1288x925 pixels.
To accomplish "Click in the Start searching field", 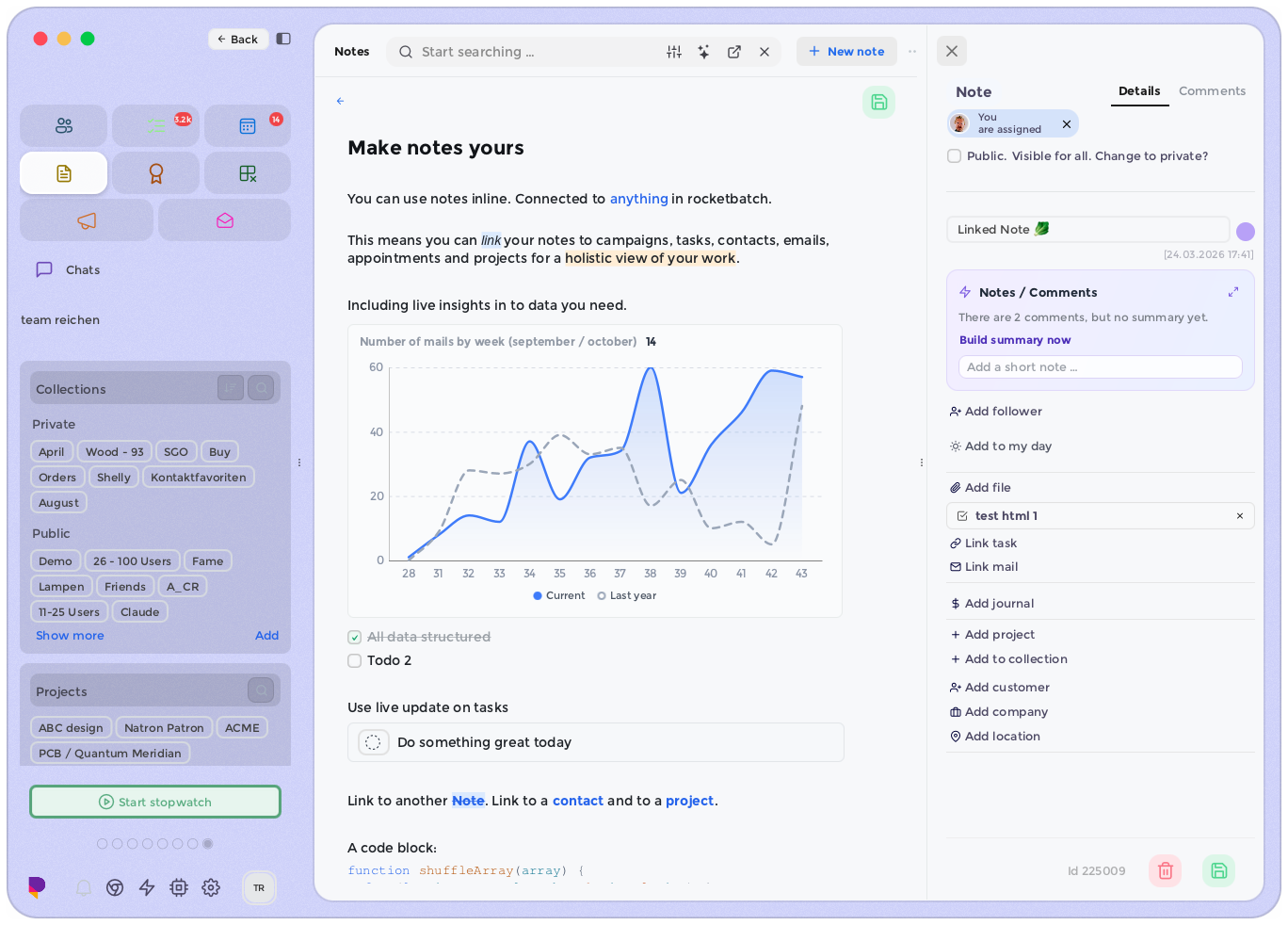I will click(538, 52).
